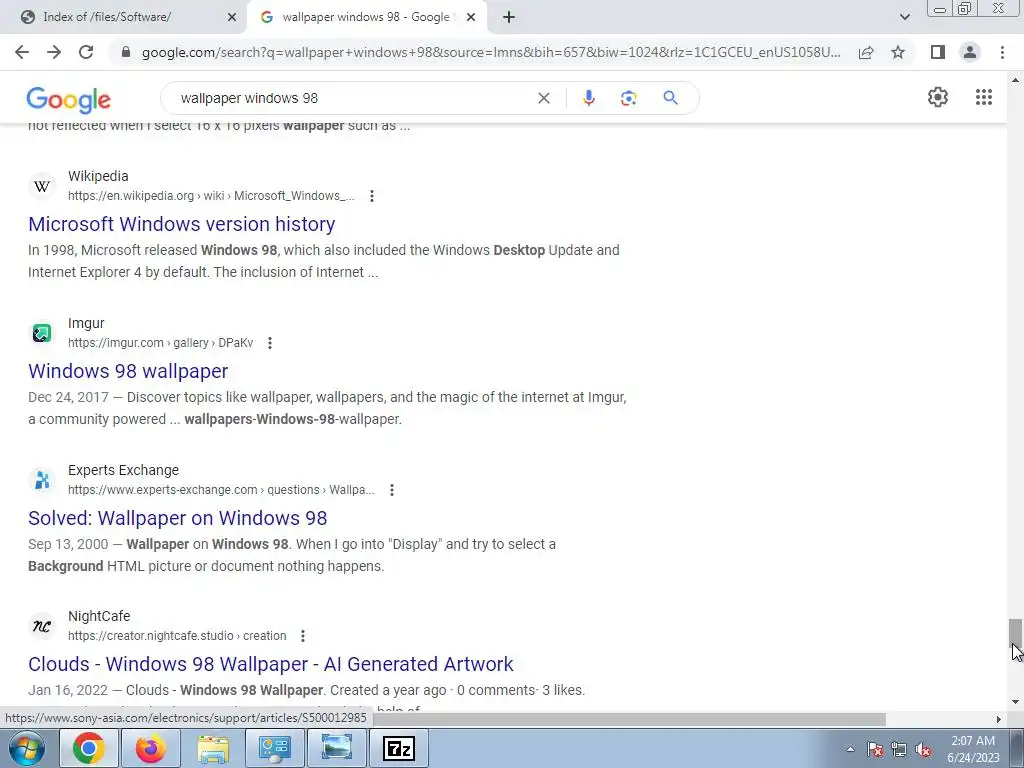1024x768 pixels.
Task: Open the Google apps grid
Action: click(x=984, y=97)
